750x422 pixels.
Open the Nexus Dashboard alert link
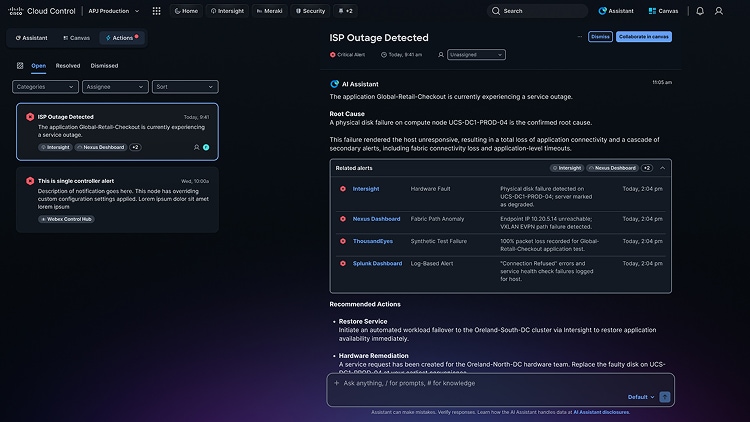[x=376, y=219]
